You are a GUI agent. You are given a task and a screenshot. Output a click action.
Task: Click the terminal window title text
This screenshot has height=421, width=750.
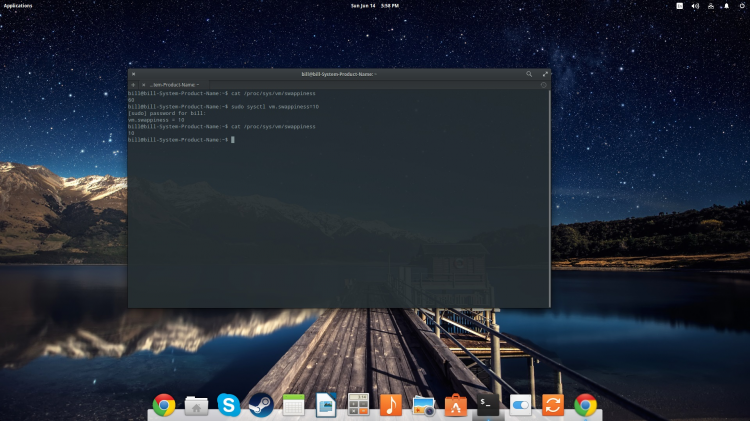339,74
